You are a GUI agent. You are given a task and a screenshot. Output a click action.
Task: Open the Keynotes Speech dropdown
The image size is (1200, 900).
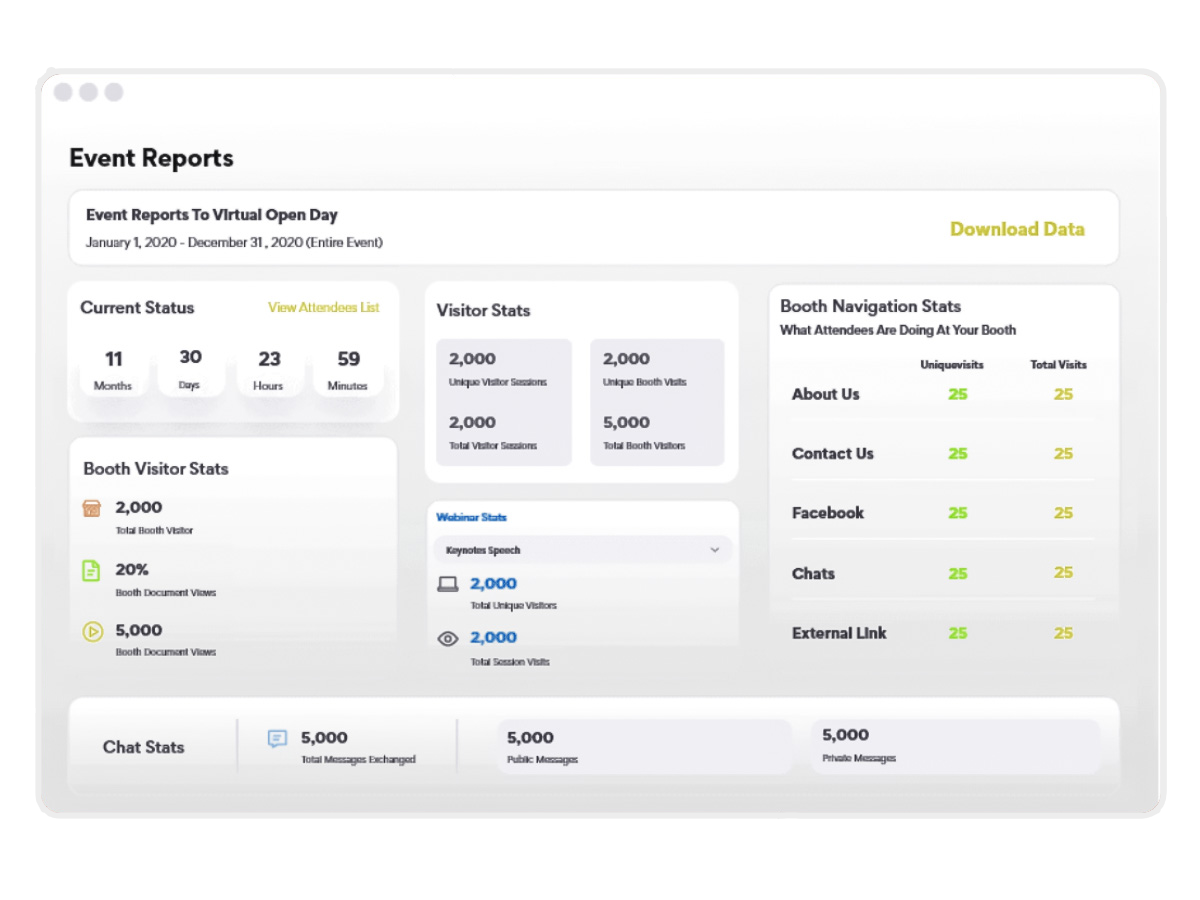[x=582, y=550]
